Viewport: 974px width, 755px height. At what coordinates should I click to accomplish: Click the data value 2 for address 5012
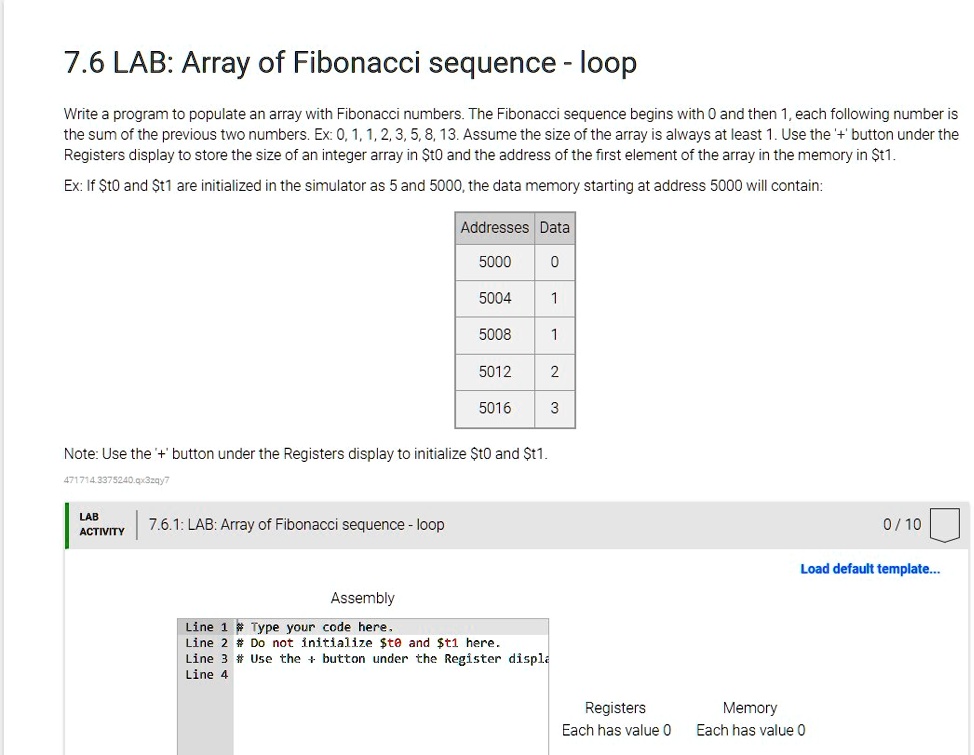(x=554, y=372)
